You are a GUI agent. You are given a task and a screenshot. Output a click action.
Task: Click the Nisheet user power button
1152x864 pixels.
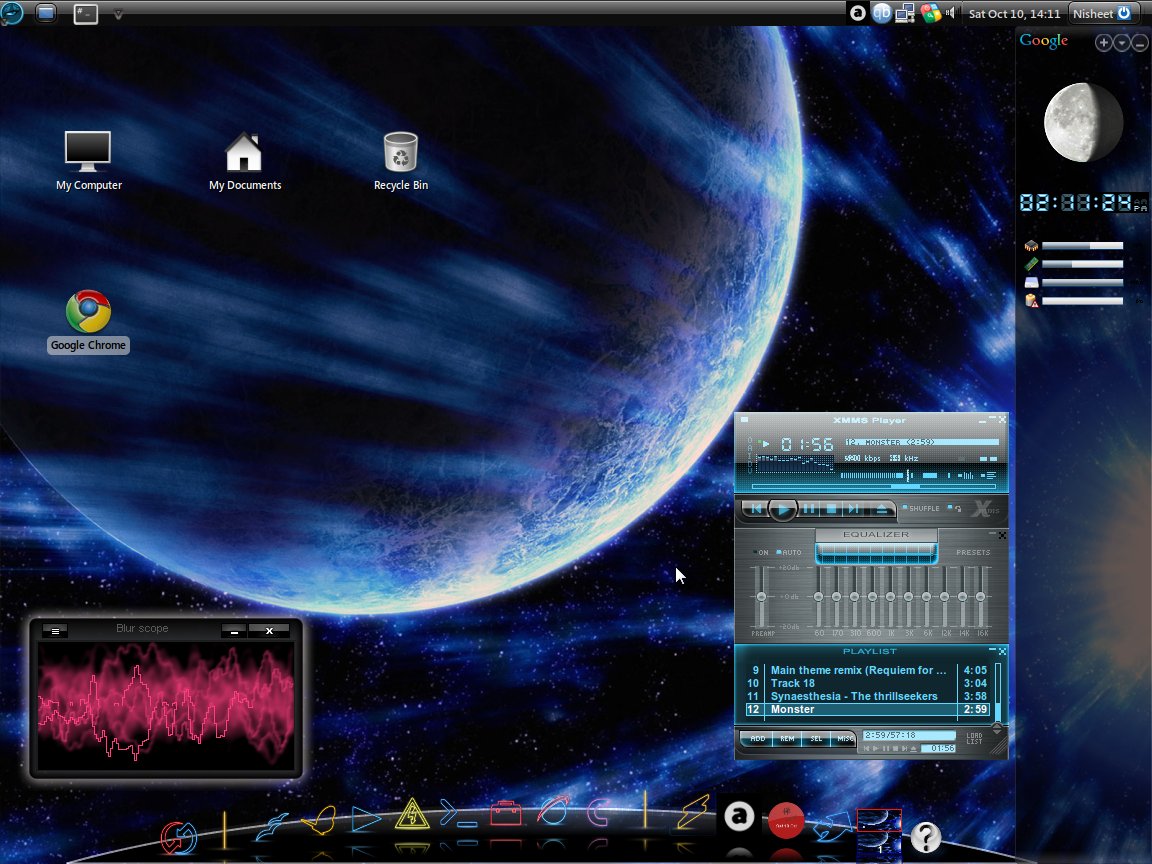[1102, 13]
